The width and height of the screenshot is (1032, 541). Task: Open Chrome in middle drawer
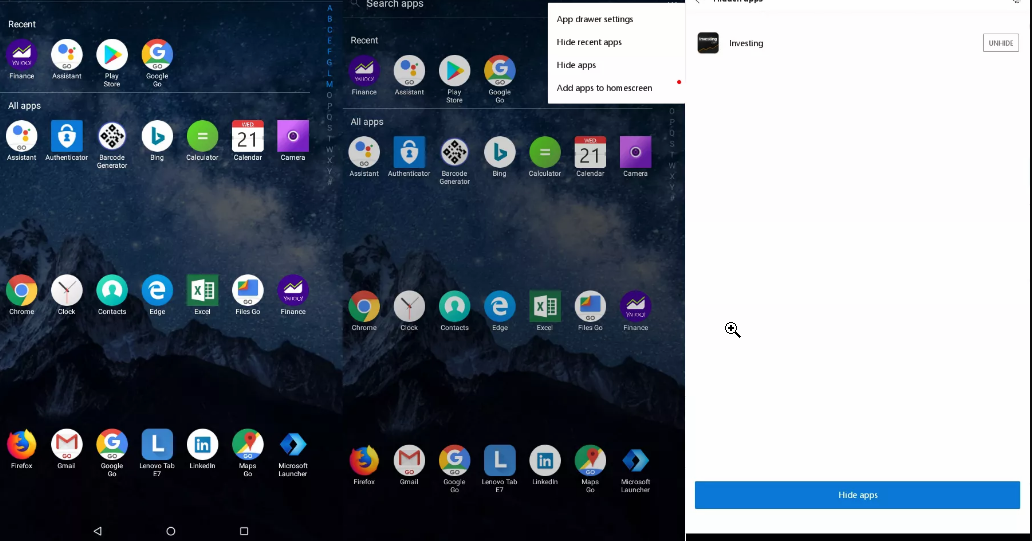364,306
